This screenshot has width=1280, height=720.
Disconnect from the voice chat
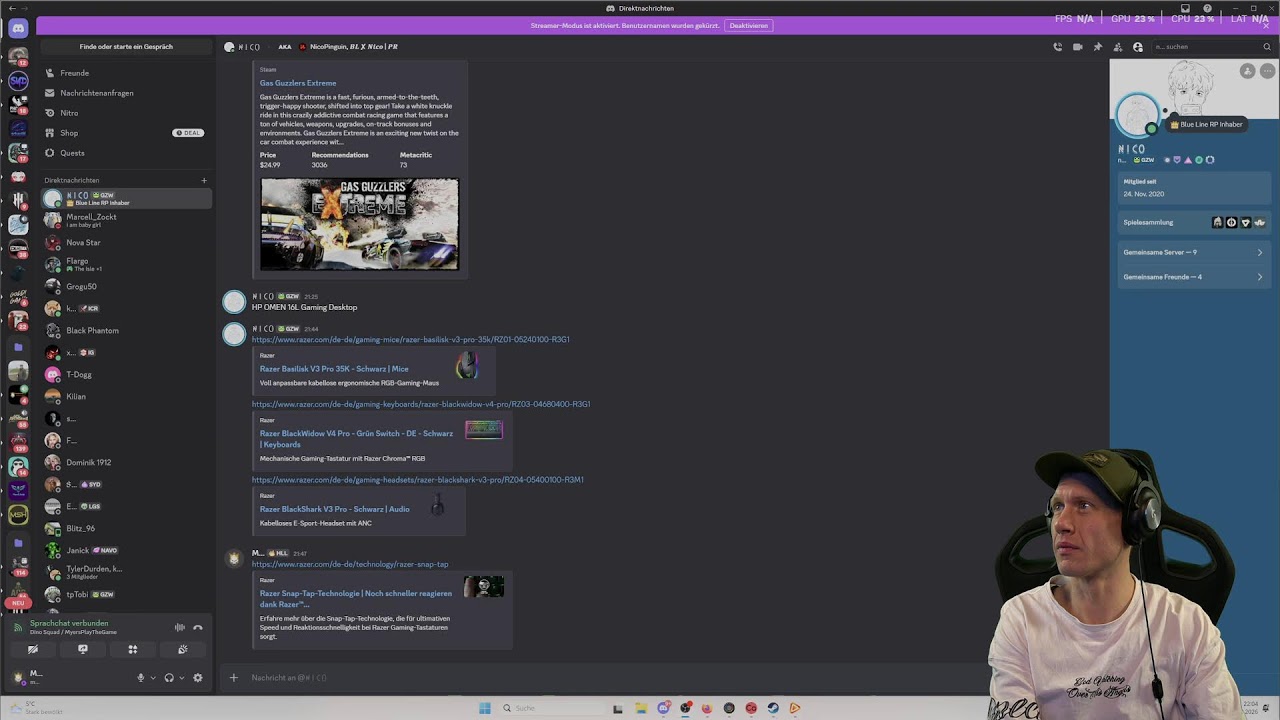198,627
